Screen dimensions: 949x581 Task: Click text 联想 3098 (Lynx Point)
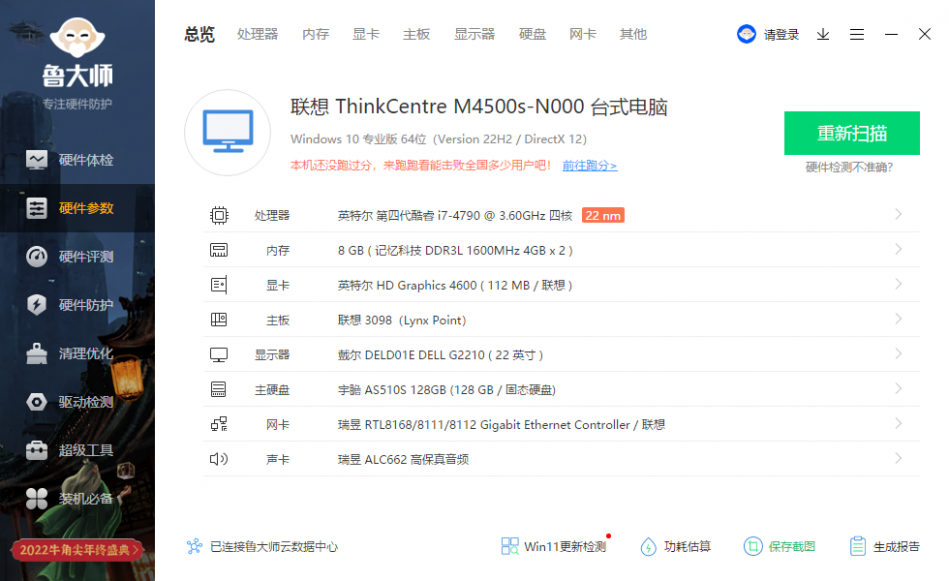click(402, 320)
